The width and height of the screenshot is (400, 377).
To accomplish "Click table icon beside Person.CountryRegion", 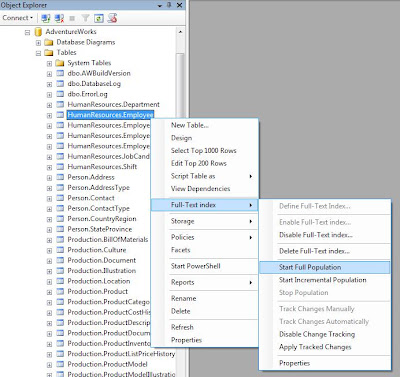I will [x=60, y=219].
